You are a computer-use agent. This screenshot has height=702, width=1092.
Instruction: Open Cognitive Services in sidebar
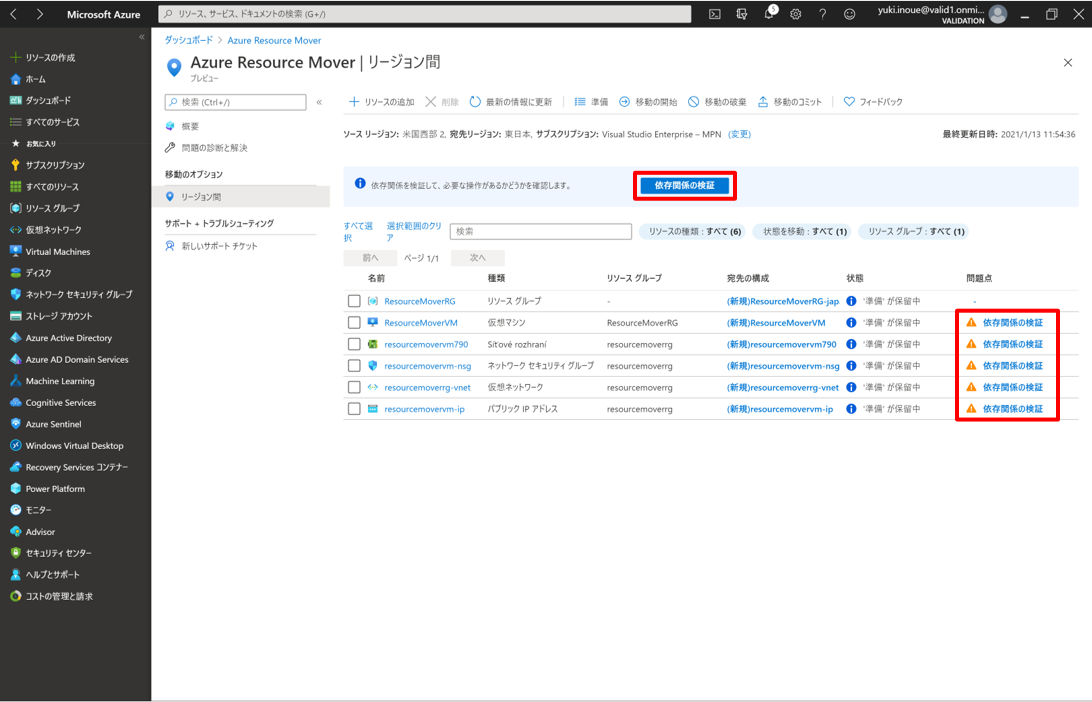pyautogui.click(x=53, y=403)
